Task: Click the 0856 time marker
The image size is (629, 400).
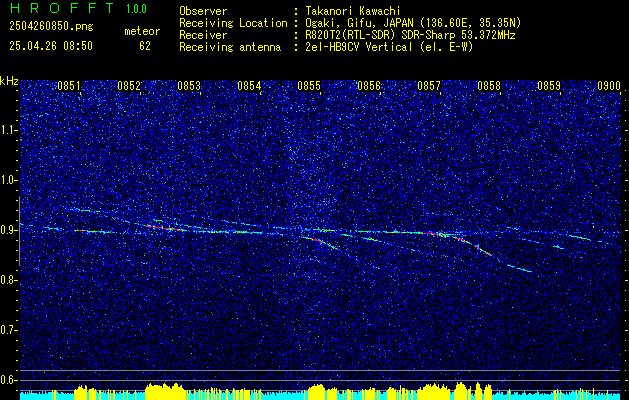Action: (x=369, y=86)
